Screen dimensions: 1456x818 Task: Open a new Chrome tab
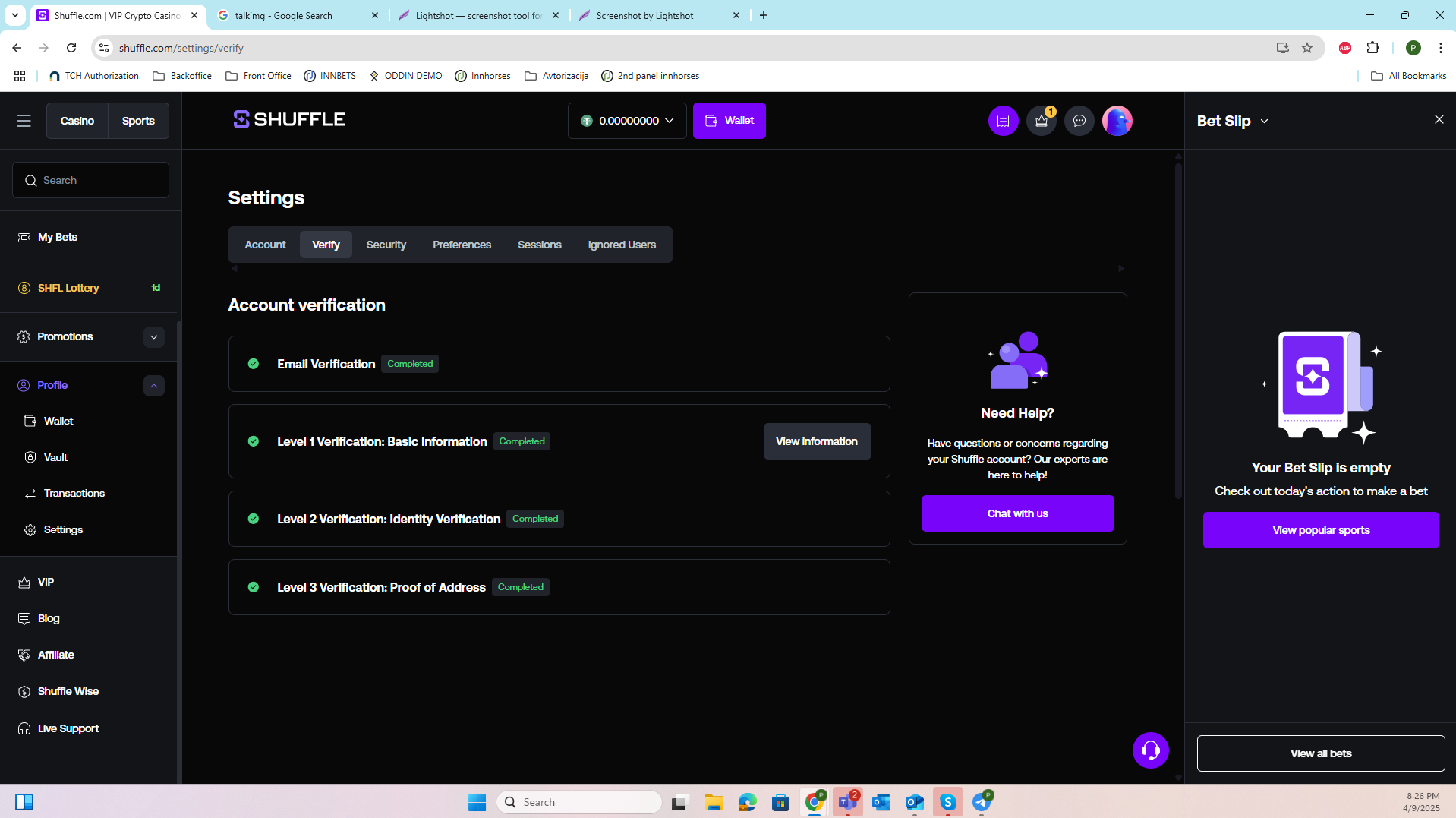pyautogui.click(x=763, y=15)
